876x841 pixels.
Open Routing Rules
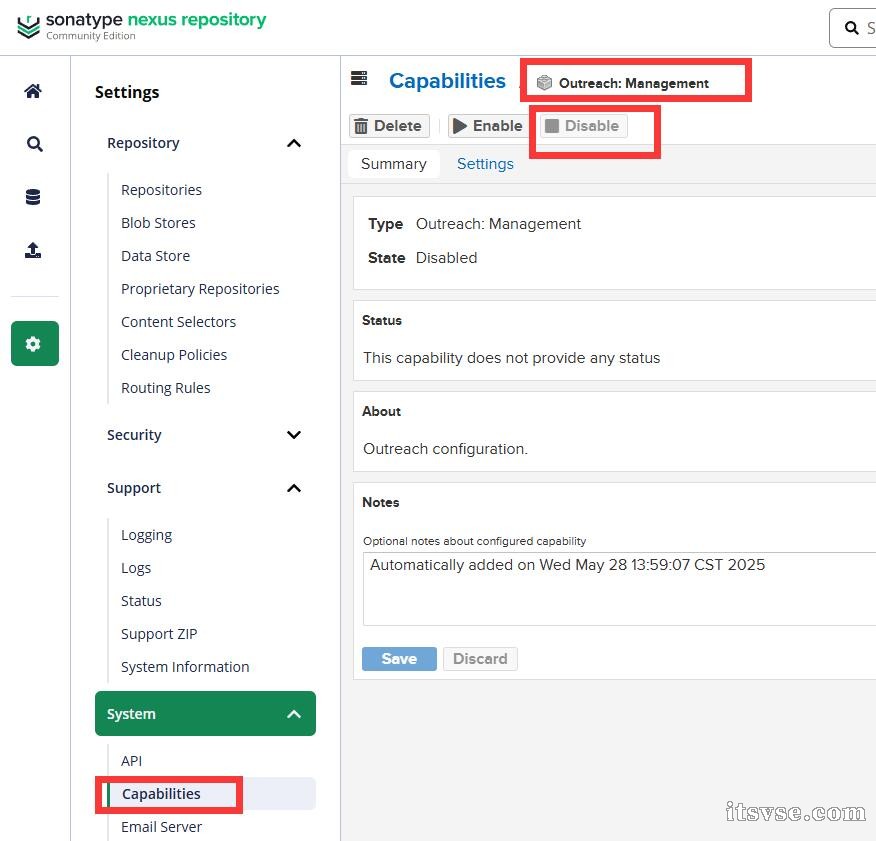coord(165,388)
